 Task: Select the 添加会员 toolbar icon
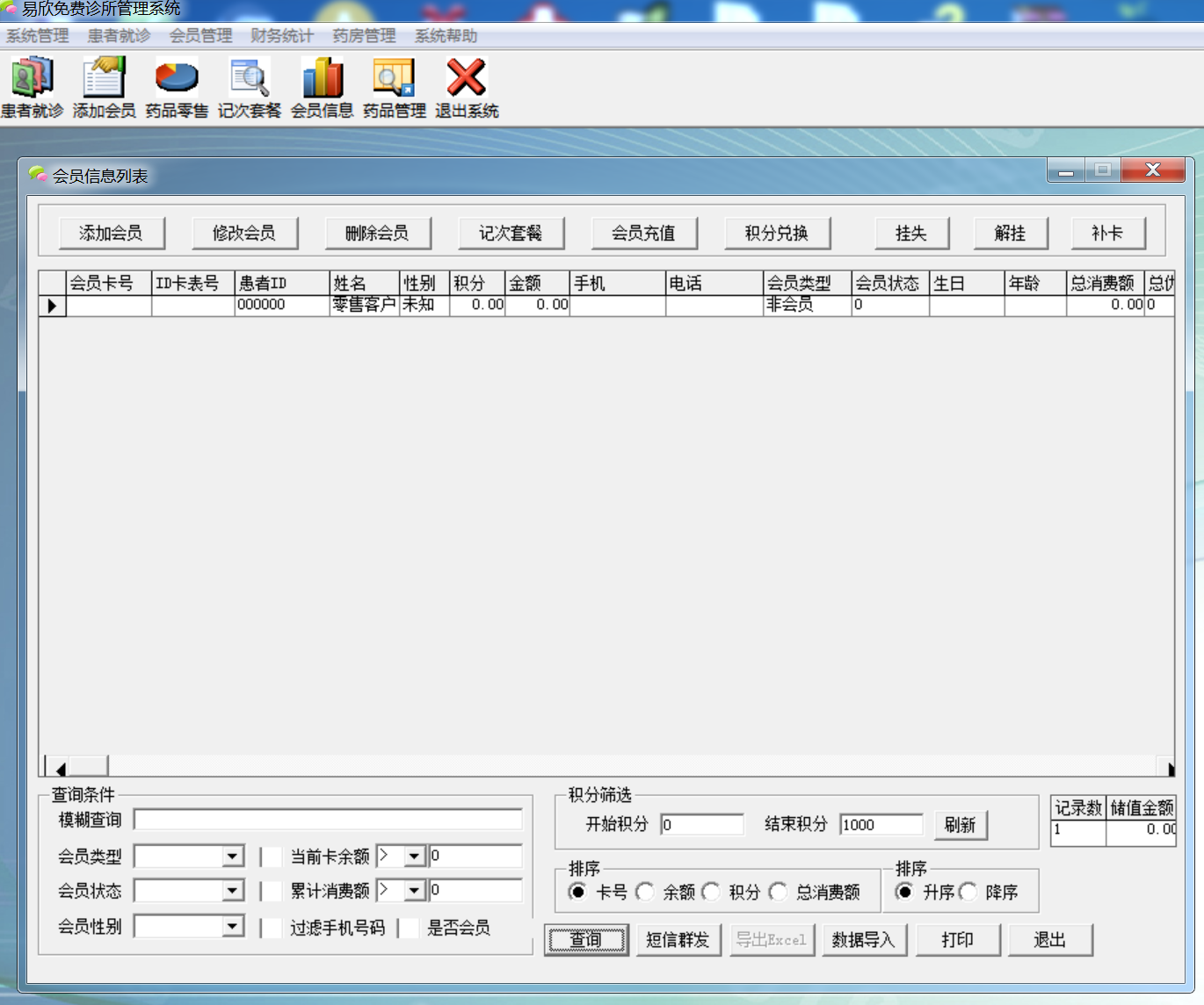pos(104,83)
